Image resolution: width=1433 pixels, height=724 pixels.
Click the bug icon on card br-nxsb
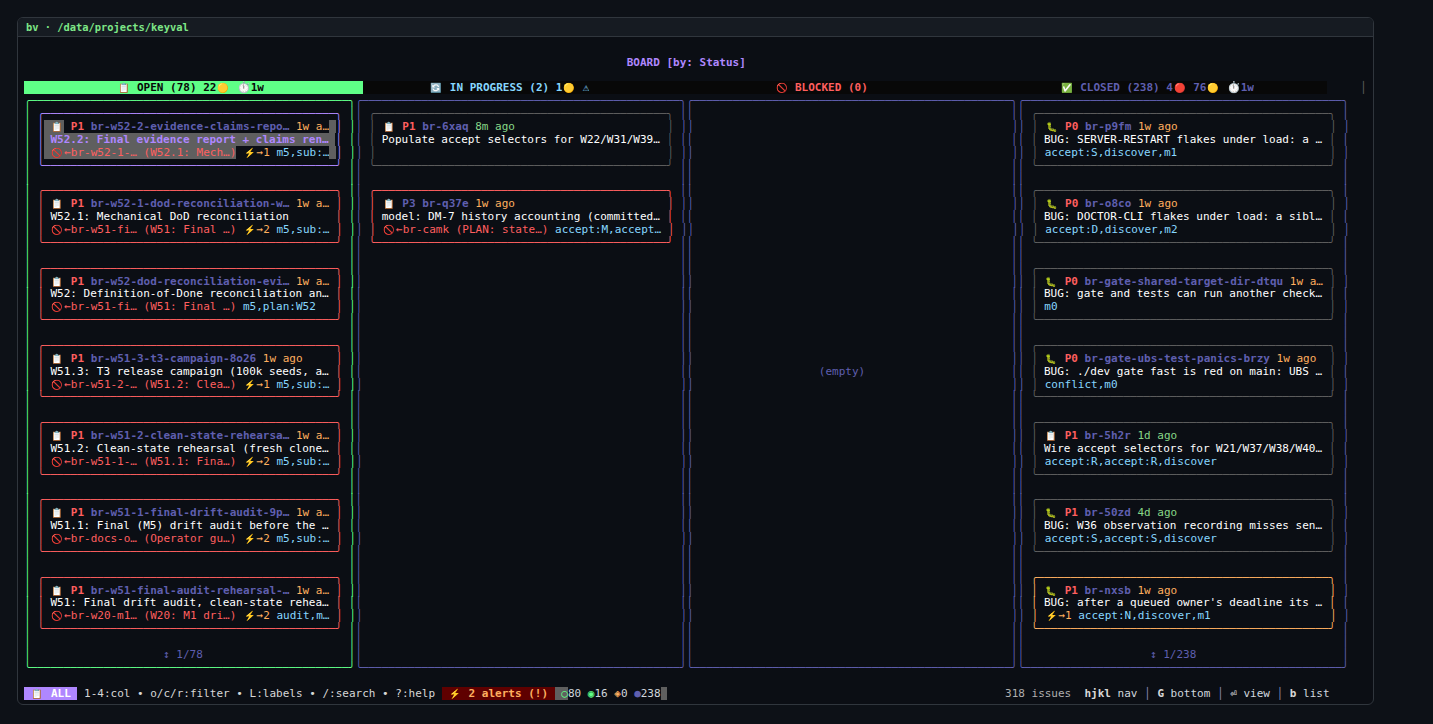1051,591
